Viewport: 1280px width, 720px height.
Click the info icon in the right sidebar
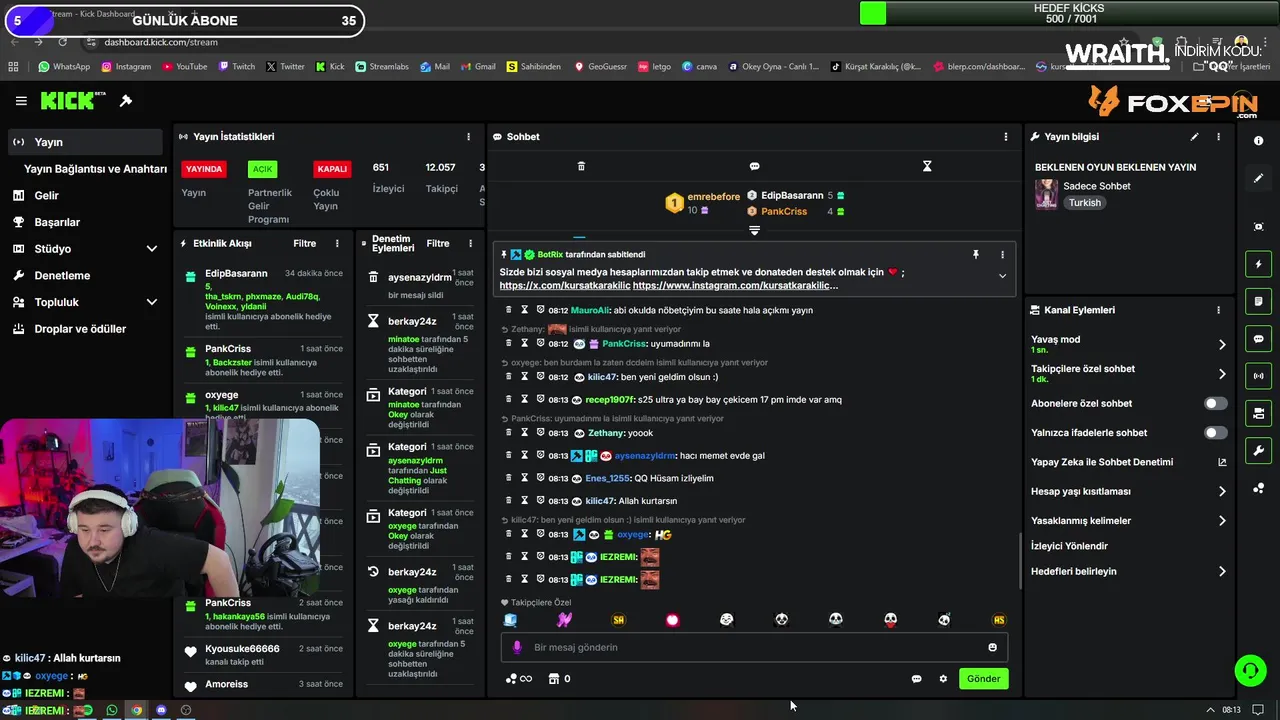click(x=1258, y=141)
